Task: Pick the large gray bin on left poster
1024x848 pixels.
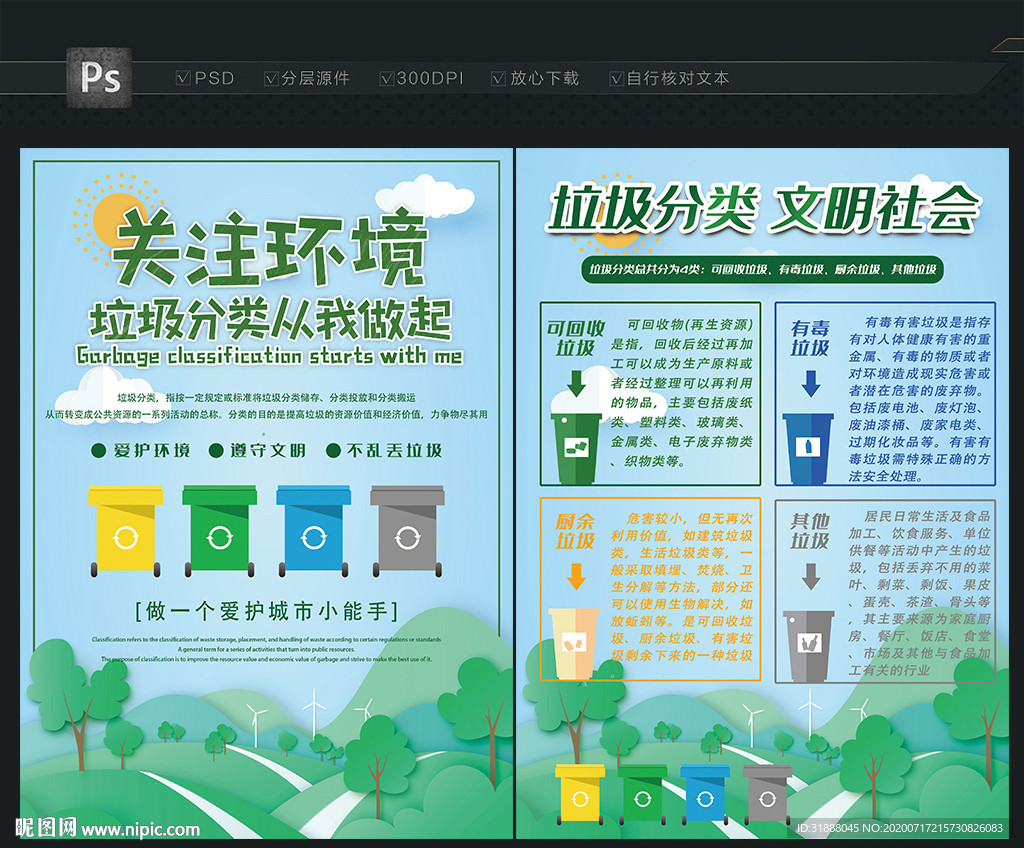Action: point(407,529)
